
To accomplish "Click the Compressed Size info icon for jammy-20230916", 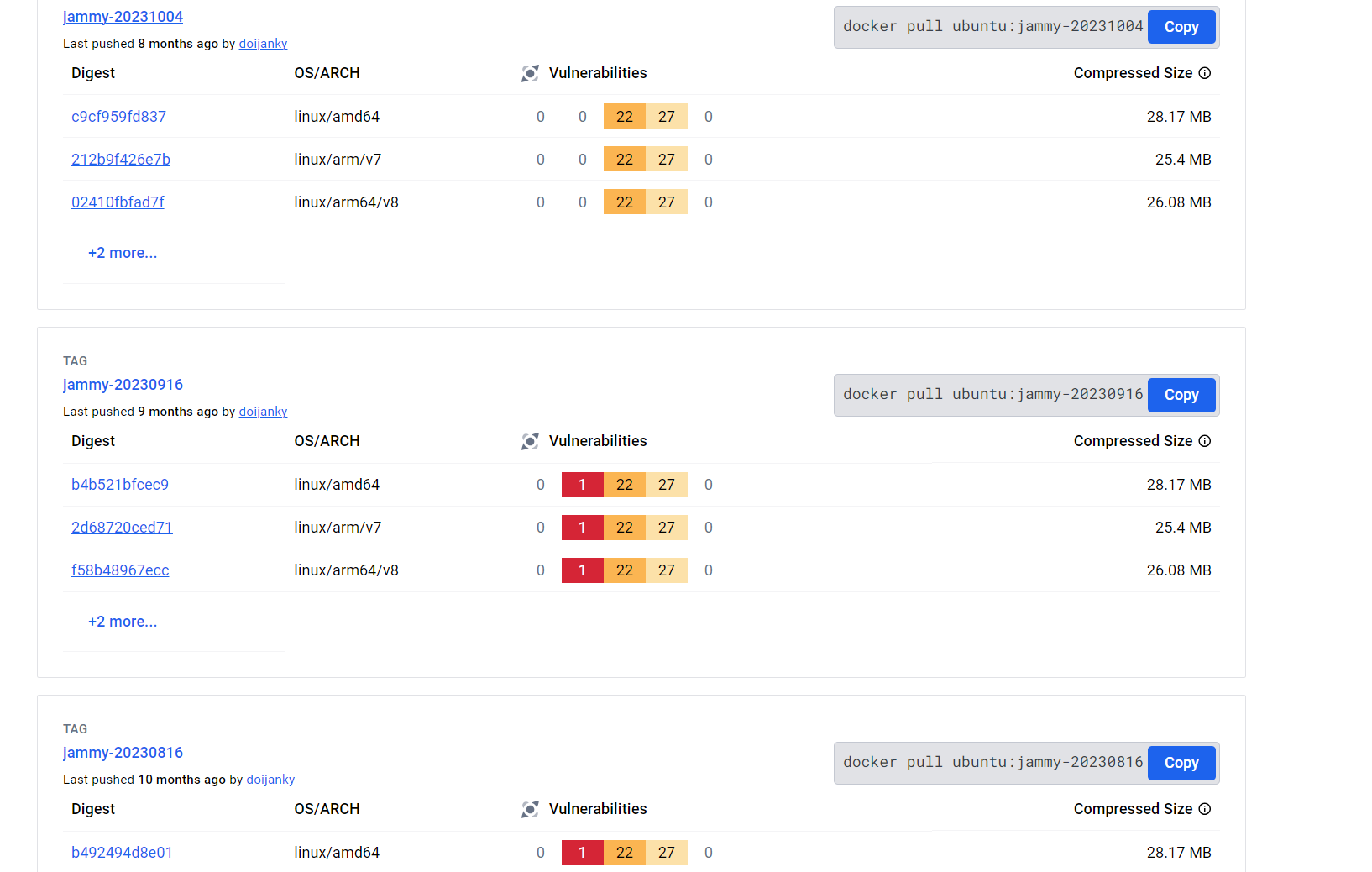I will coord(1205,441).
